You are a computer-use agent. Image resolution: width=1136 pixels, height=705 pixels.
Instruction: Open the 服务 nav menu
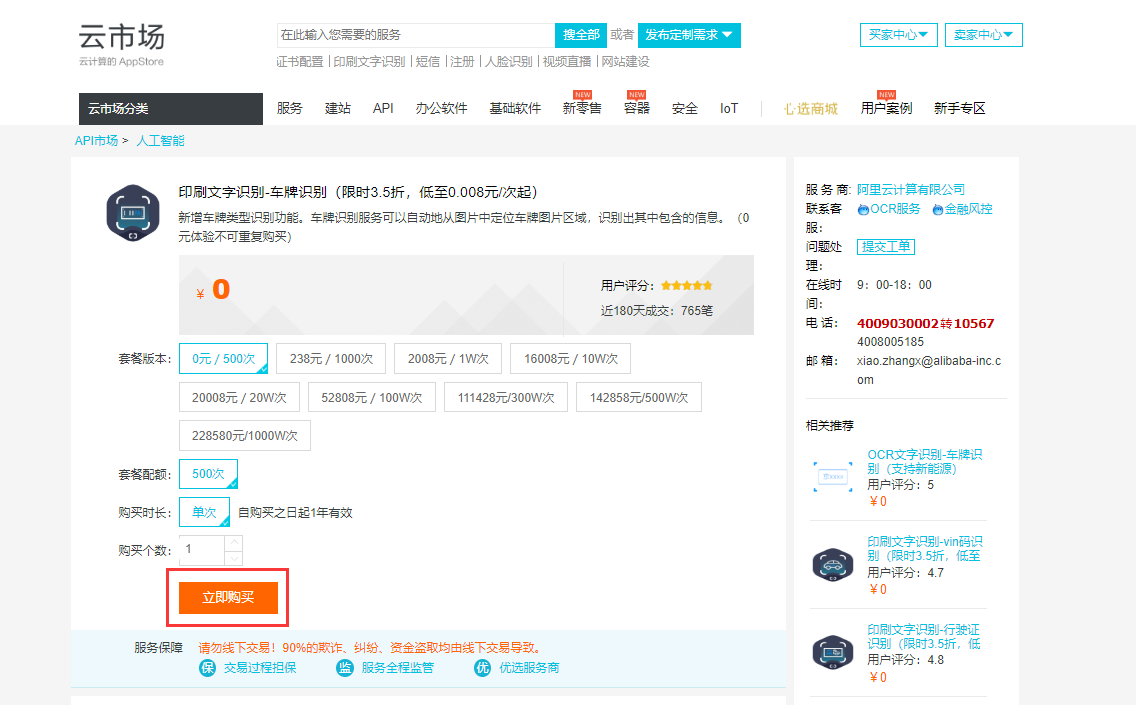289,109
